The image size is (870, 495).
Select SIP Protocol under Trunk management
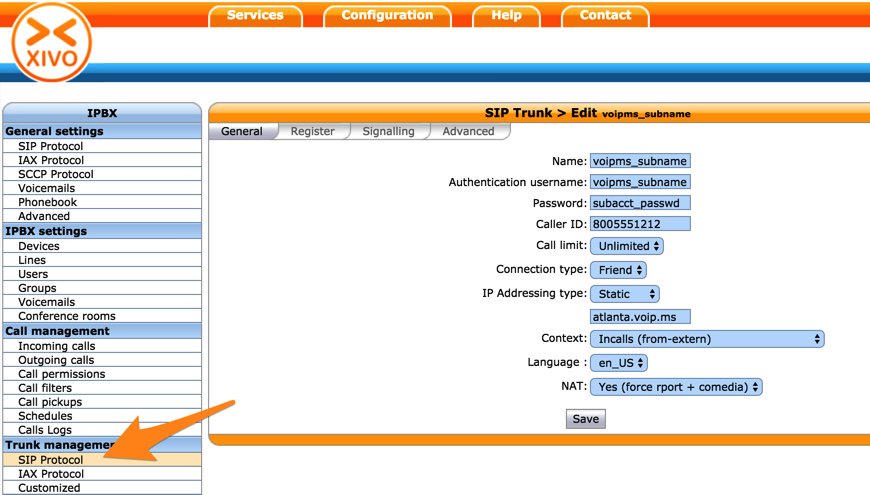[x=102, y=459]
